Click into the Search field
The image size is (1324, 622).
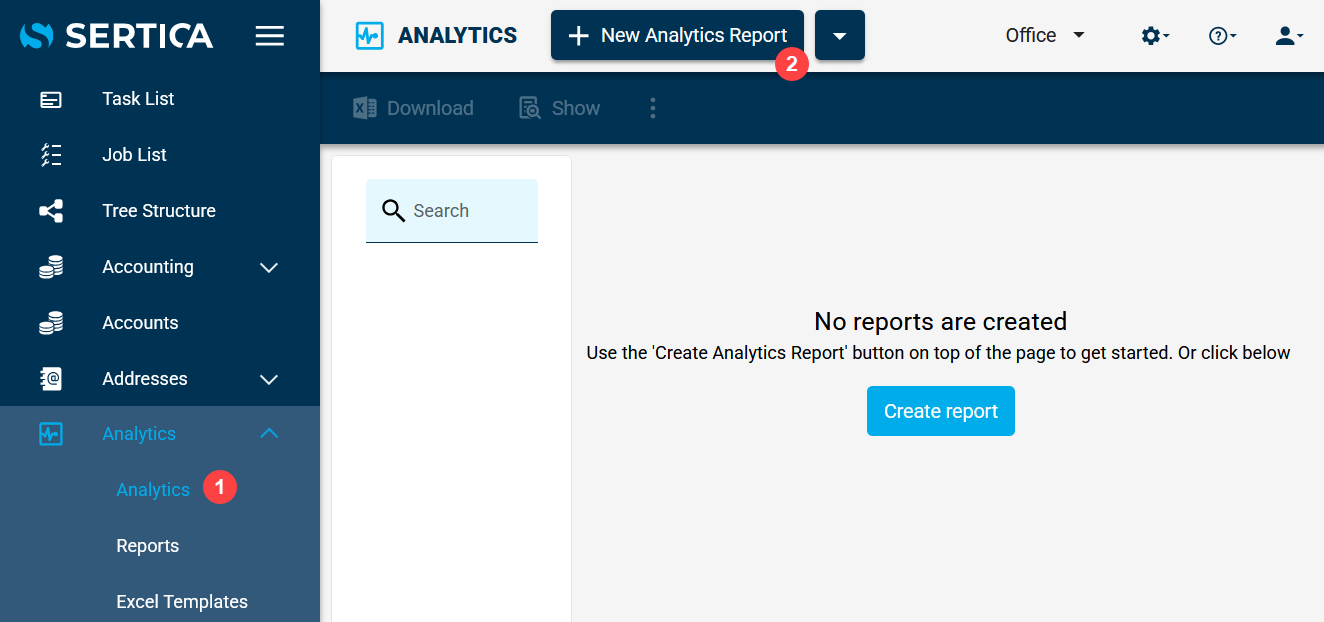click(x=452, y=211)
